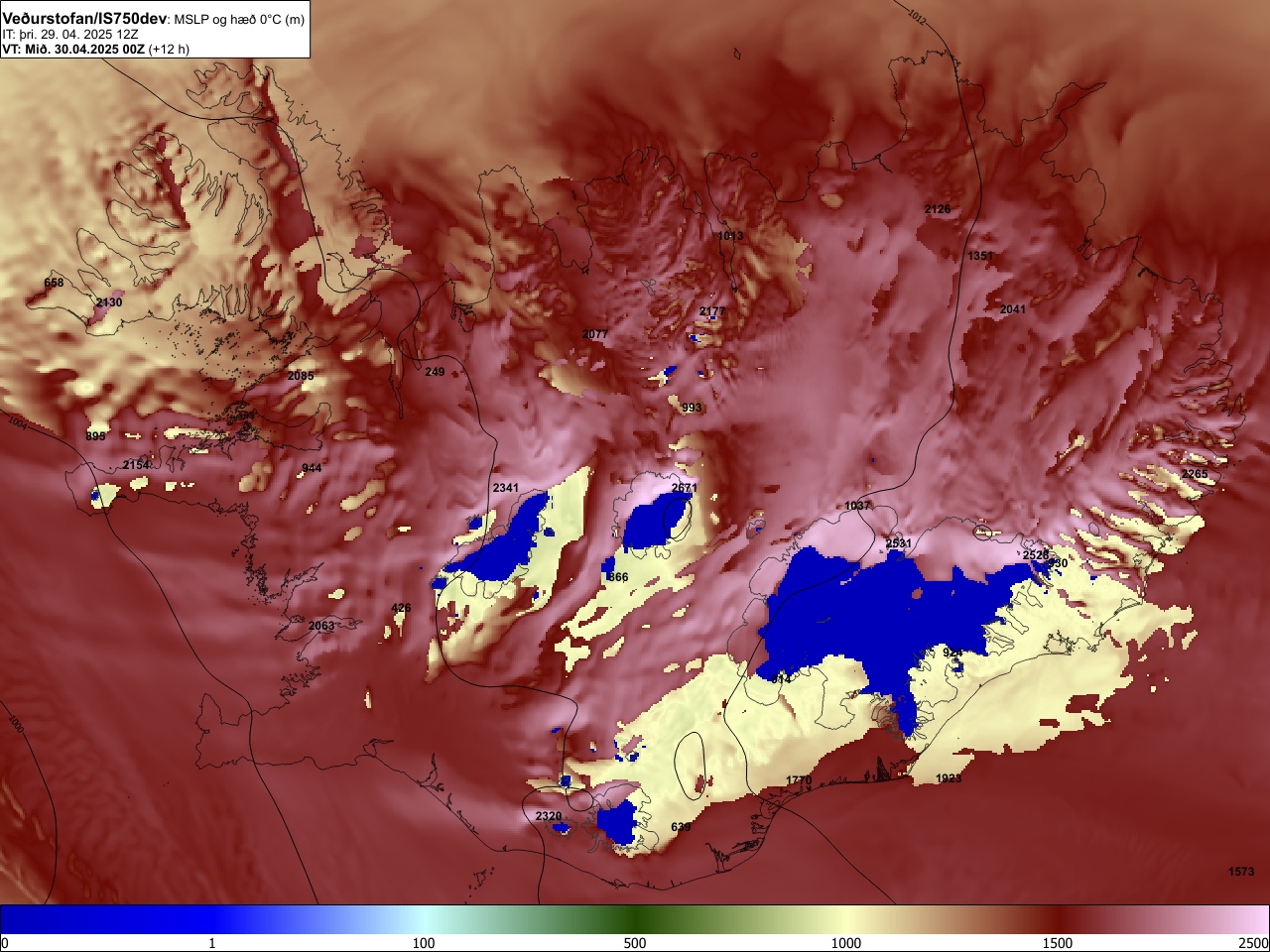Click the 'MSLP og hæð 0°C (m)' description
1270x952 pixels.
tap(239, 20)
